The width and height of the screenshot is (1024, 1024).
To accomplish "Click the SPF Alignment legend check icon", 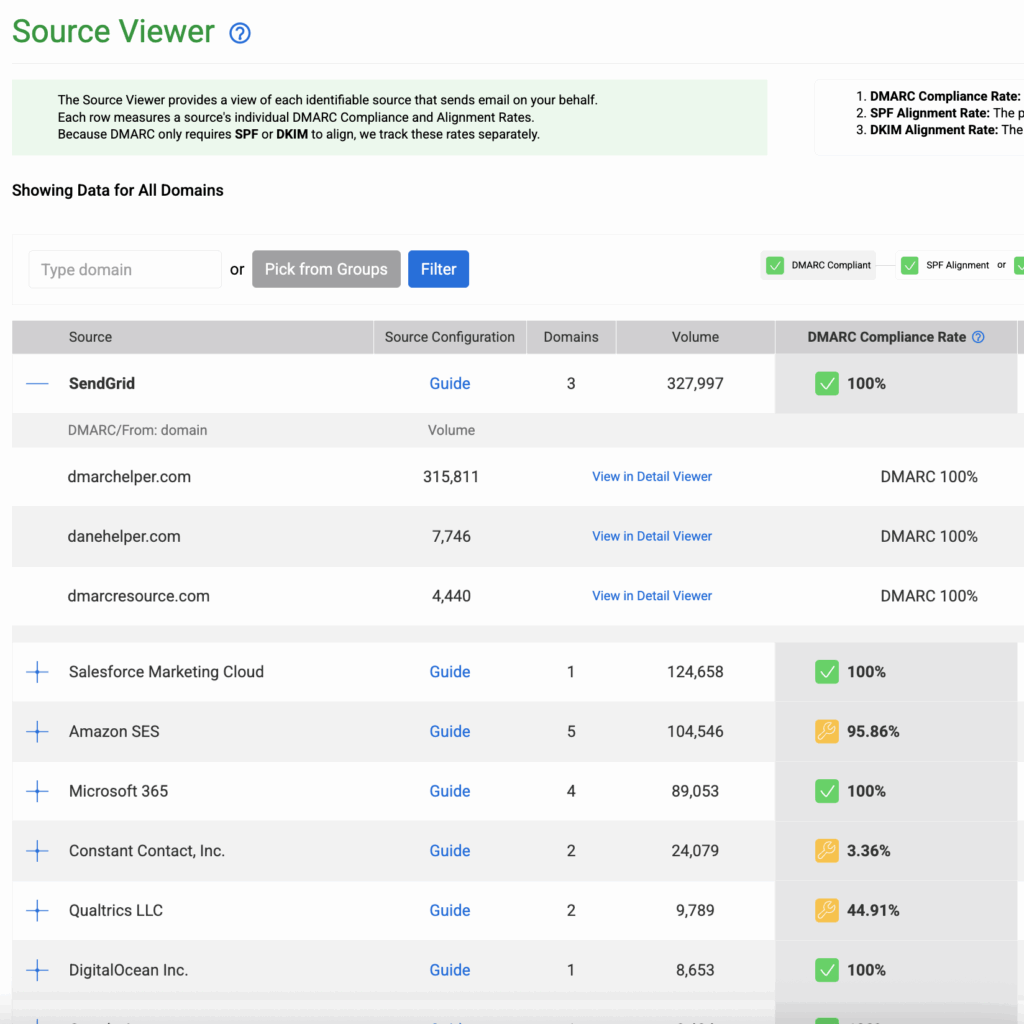I will (909, 265).
